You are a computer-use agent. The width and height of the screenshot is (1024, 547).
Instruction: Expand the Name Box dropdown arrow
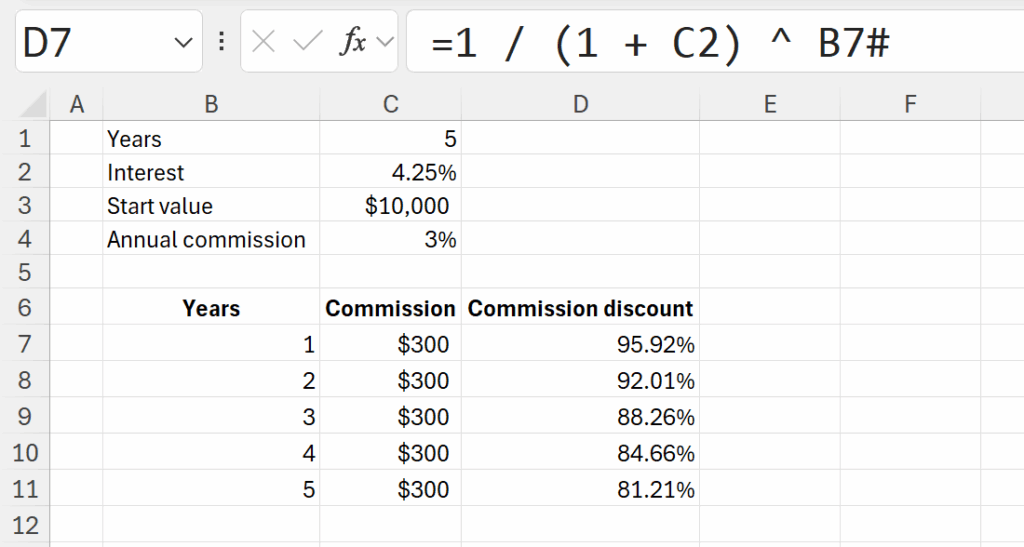(183, 42)
